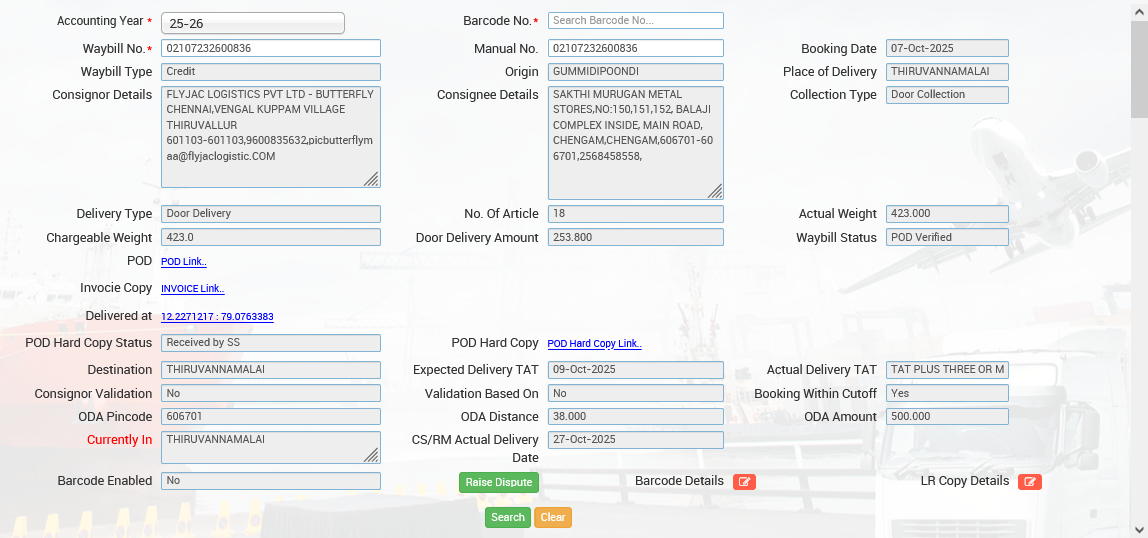Screen dimensions: 1148x538
Task: Click the Consignee Details resize handle
Action: (x=714, y=190)
